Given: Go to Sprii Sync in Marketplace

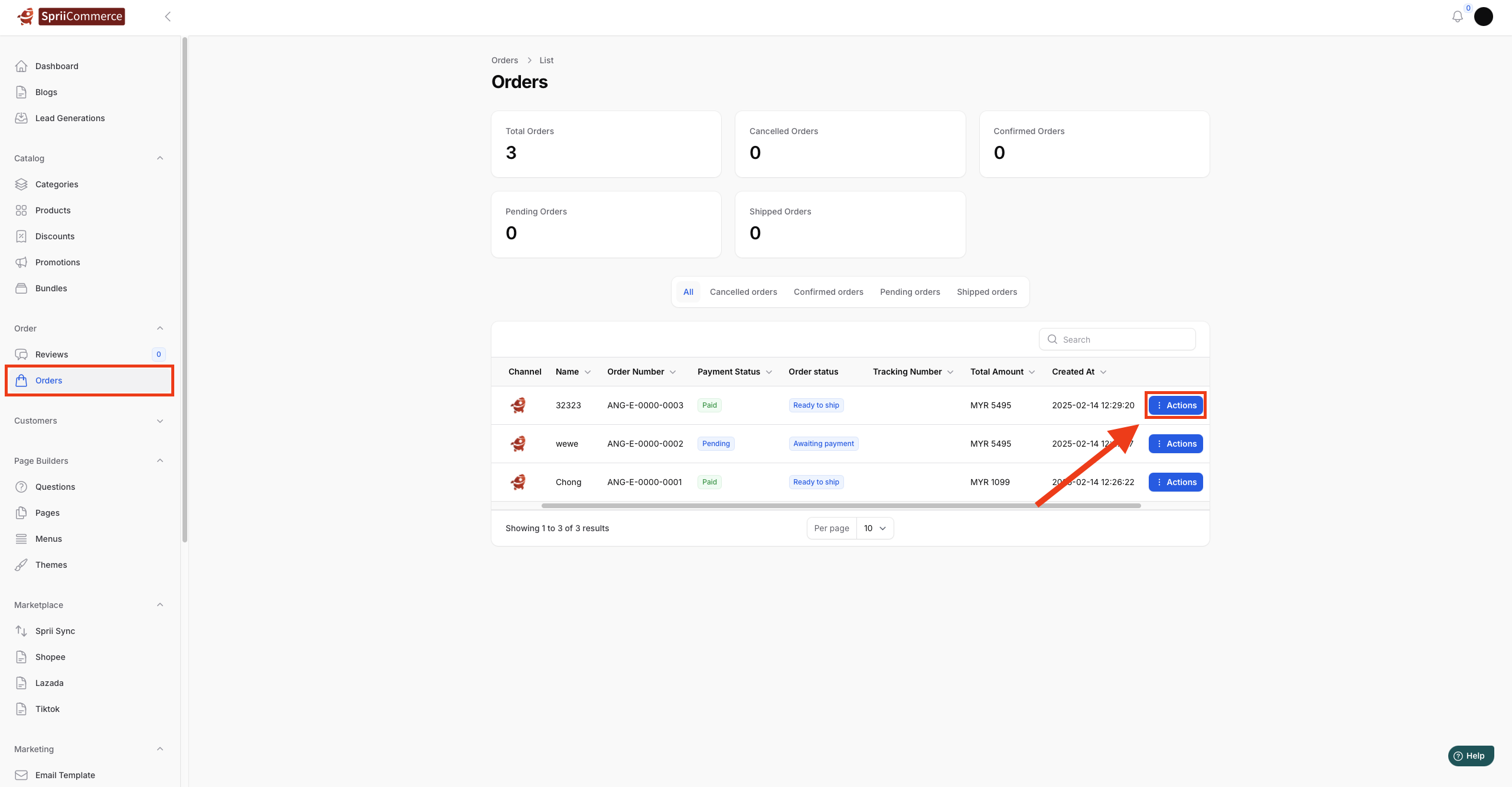Looking at the screenshot, I should [55, 631].
